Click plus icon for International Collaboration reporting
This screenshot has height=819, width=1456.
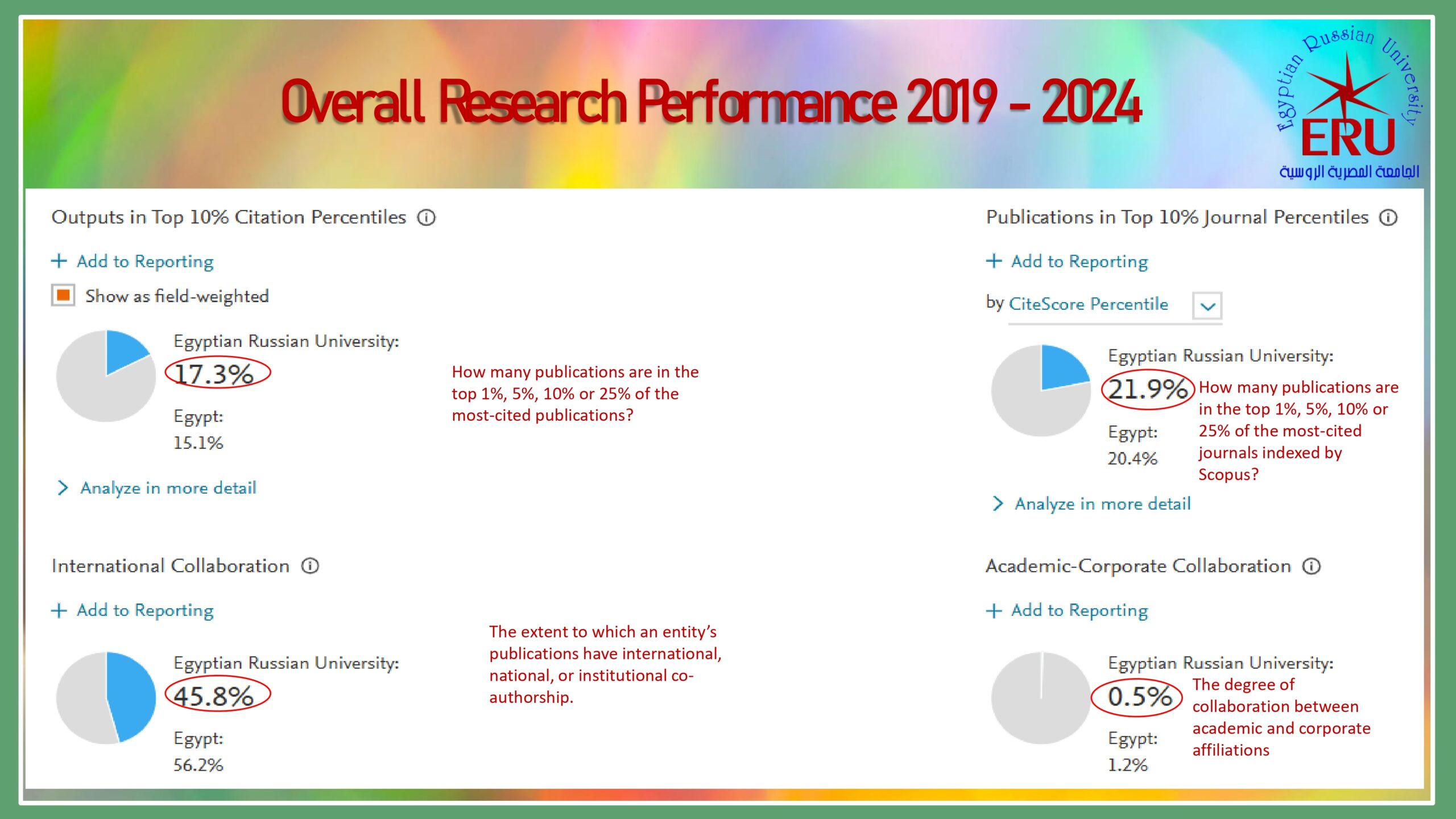coord(59,610)
